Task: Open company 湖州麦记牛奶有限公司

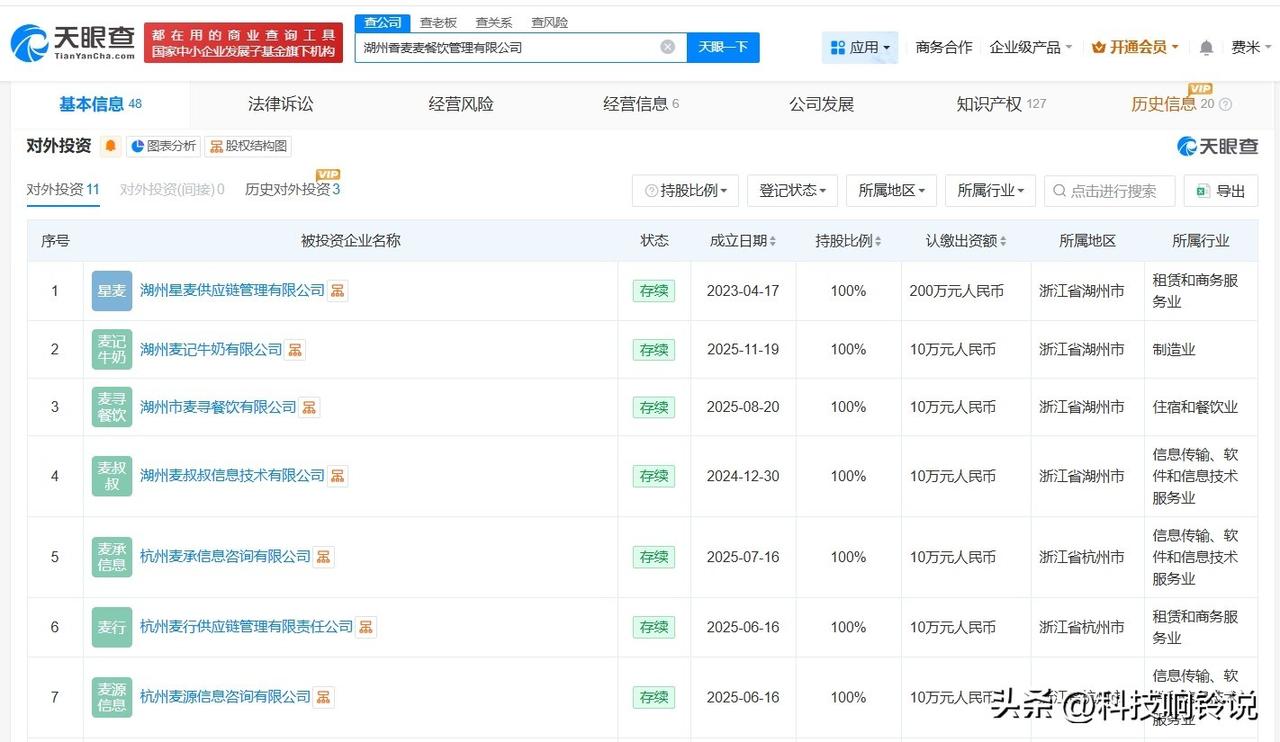Action: click(211, 350)
